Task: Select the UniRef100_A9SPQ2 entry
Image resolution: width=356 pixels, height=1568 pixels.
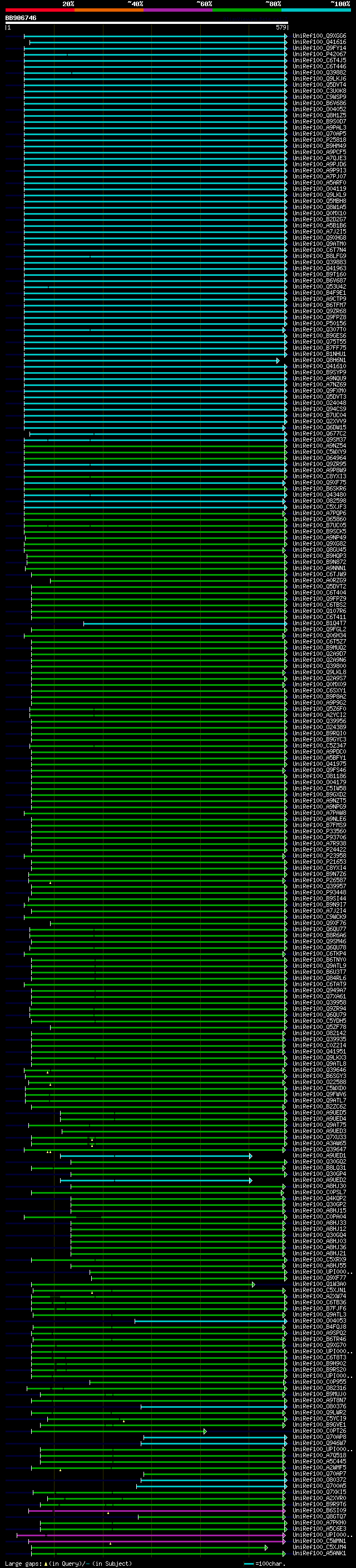Action: [x=319, y=1333]
